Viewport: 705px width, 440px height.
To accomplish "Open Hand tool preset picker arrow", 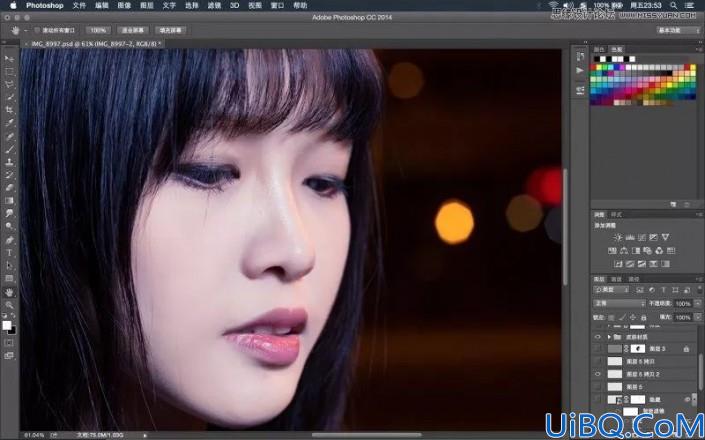I will [26, 31].
